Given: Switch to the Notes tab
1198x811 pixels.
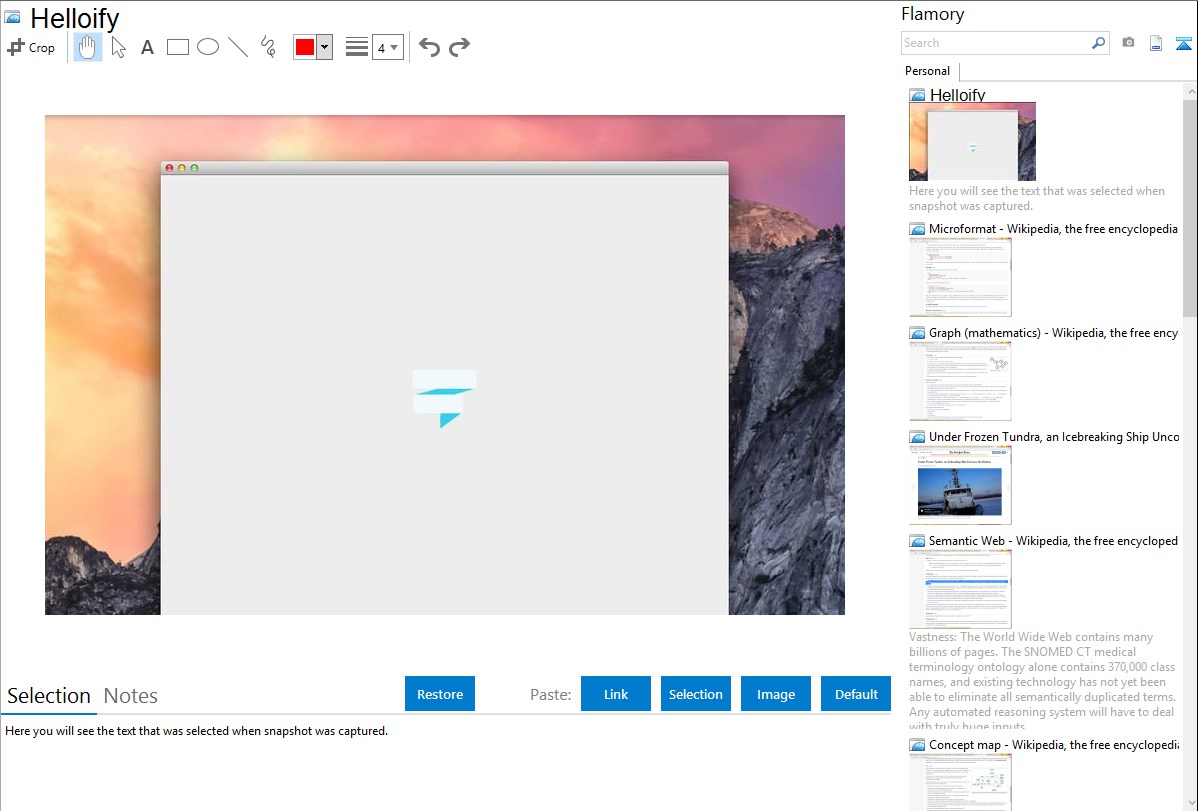Looking at the screenshot, I should pos(131,696).
